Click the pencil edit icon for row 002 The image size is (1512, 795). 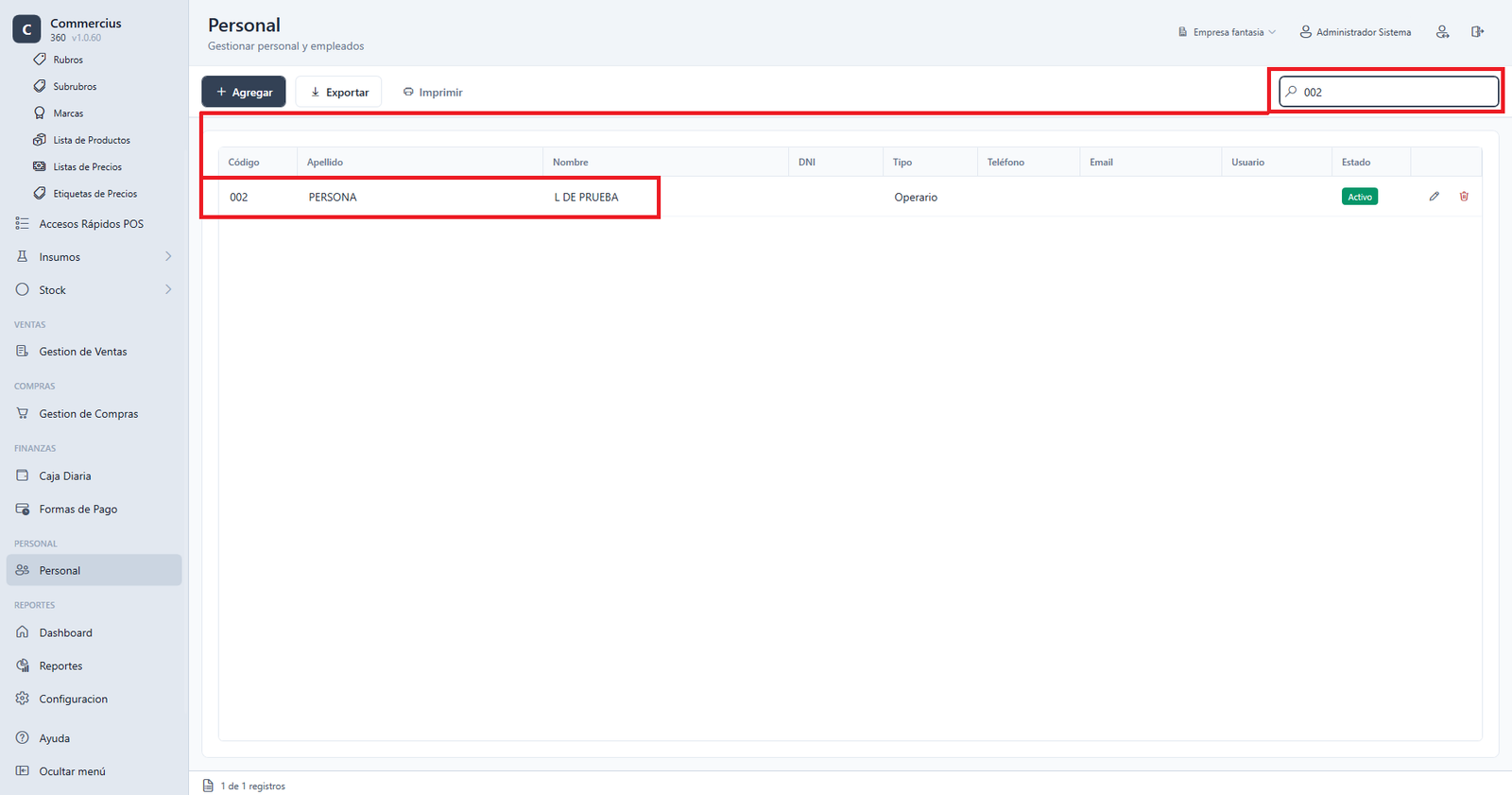pos(1434,197)
